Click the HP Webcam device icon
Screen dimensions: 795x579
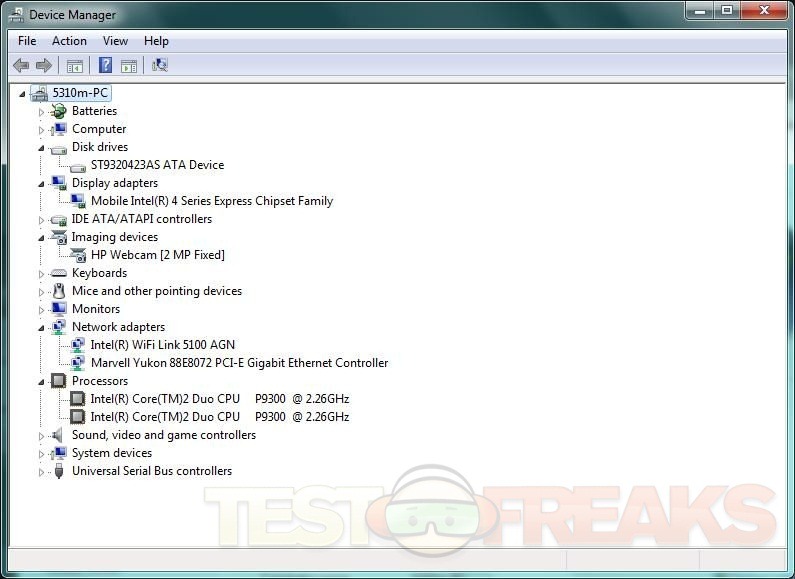tap(78, 255)
